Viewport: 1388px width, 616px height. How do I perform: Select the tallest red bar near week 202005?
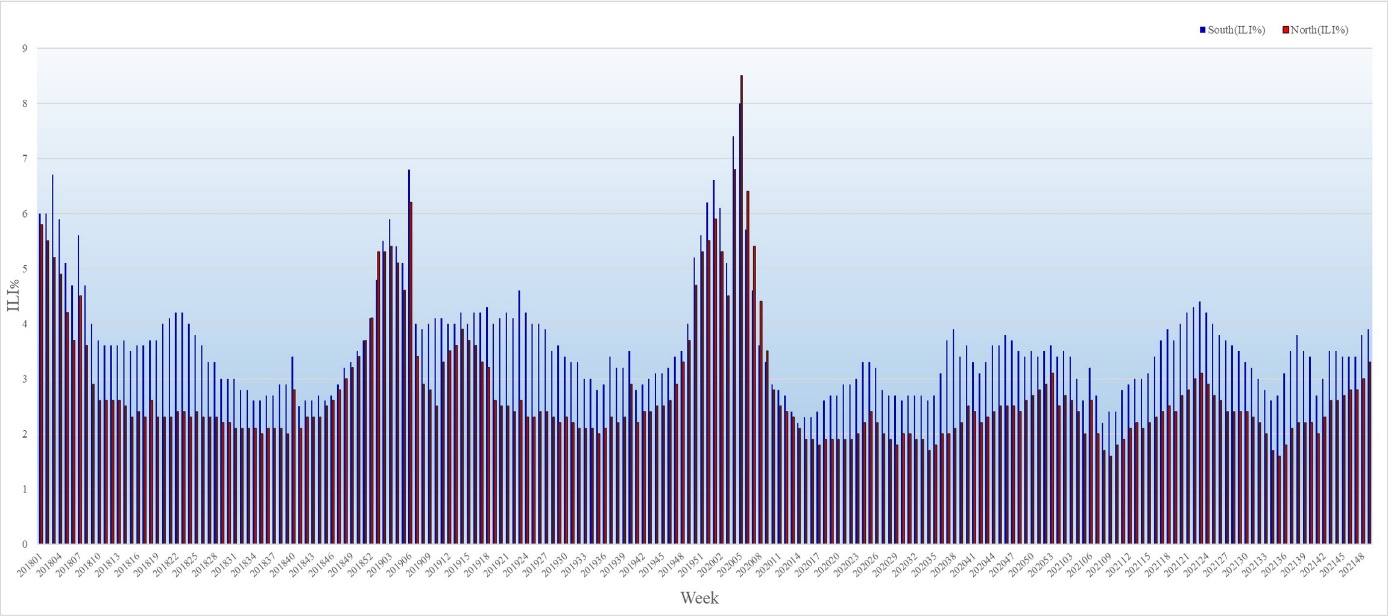(x=741, y=300)
